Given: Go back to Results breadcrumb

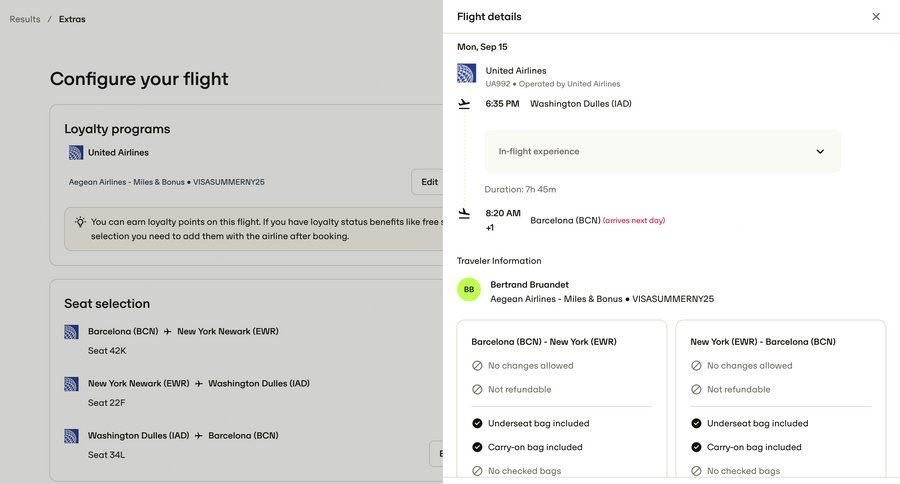Looking at the screenshot, I should 25,19.
